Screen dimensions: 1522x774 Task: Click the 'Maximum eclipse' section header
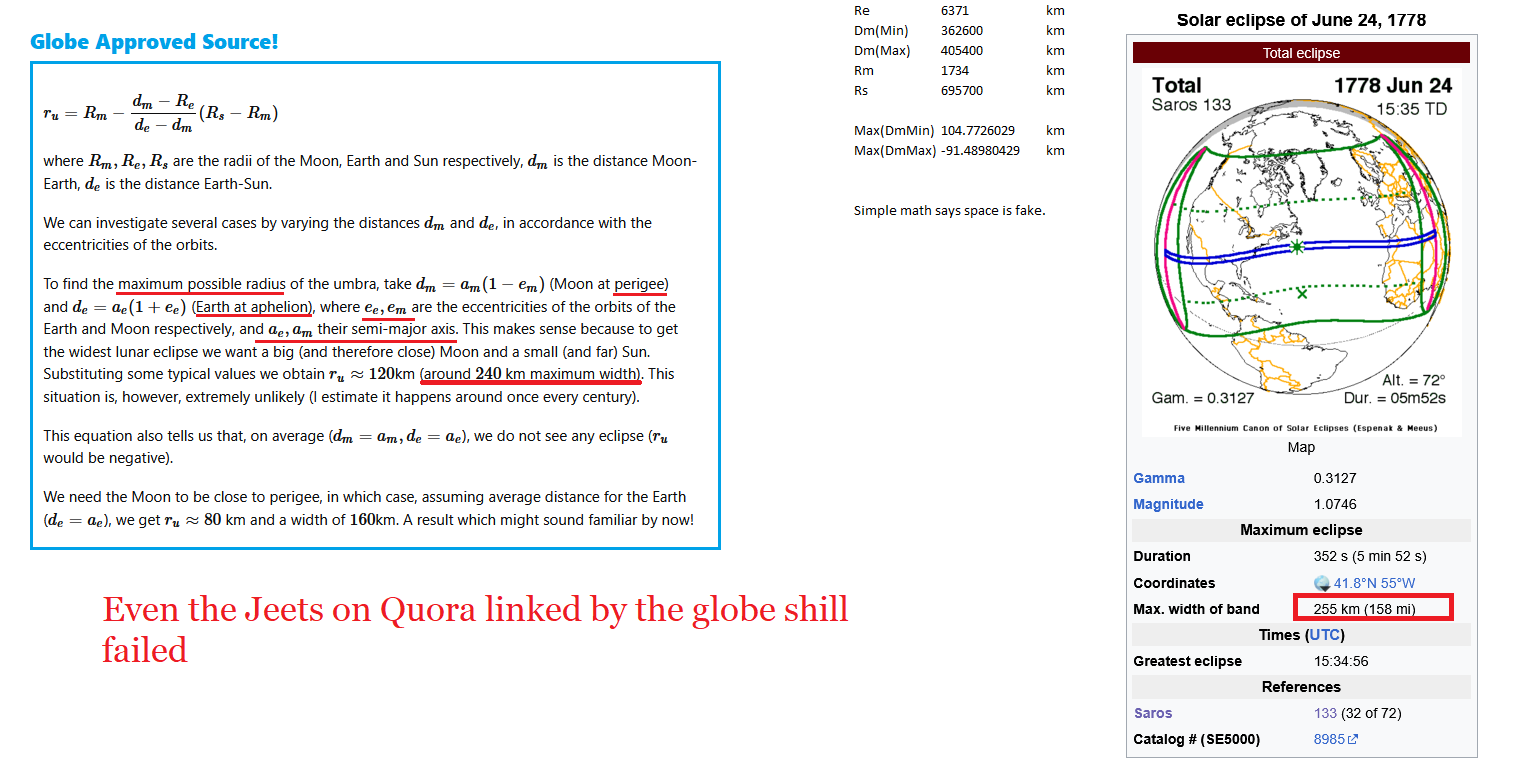[x=1301, y=530]
